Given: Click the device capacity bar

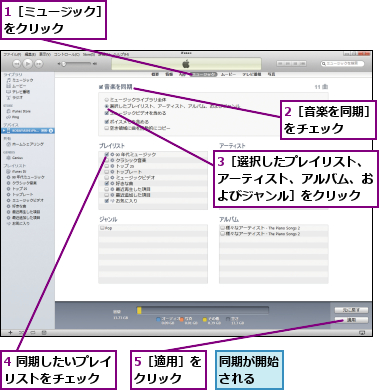Looking at the screenshot, I should pyautogui.click(x=202, y=311).
